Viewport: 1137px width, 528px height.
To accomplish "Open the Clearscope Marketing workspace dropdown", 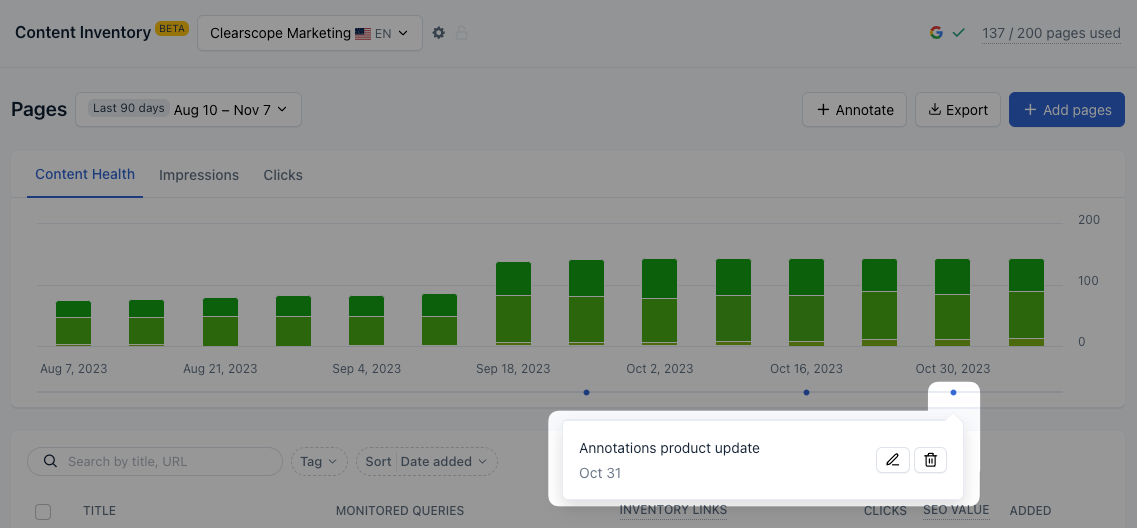I will (x=310, y=33).
